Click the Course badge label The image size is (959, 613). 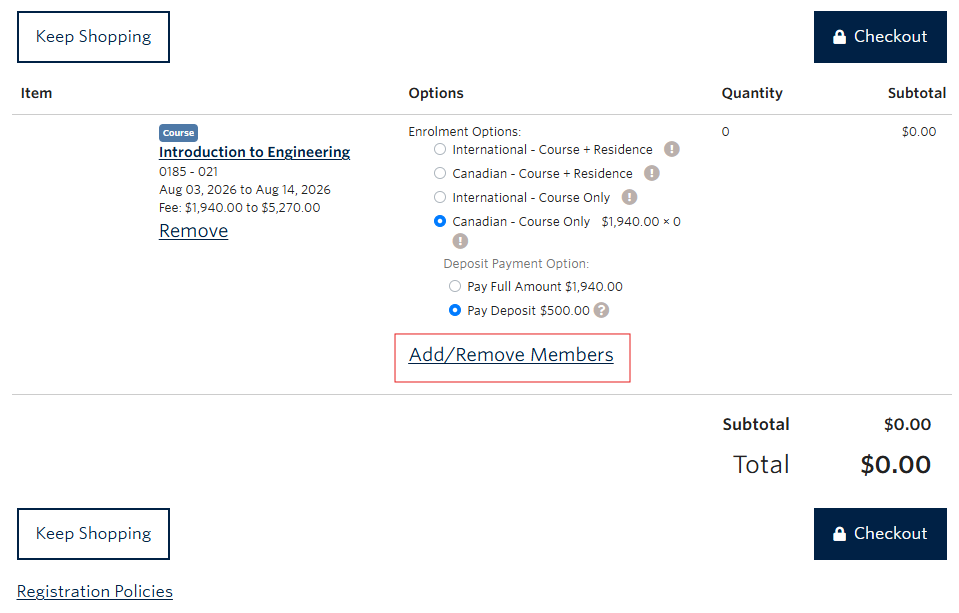[177, 131]
